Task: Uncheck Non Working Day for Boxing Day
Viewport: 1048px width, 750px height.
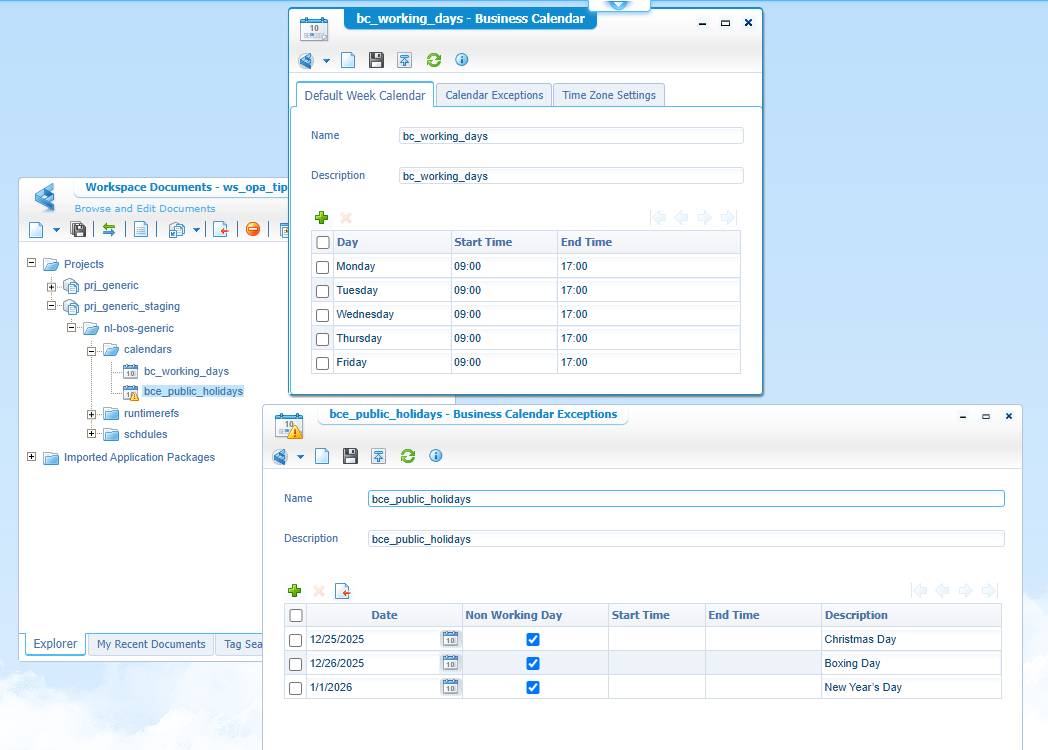Action: pyautogui.click(x=533, y=663)
